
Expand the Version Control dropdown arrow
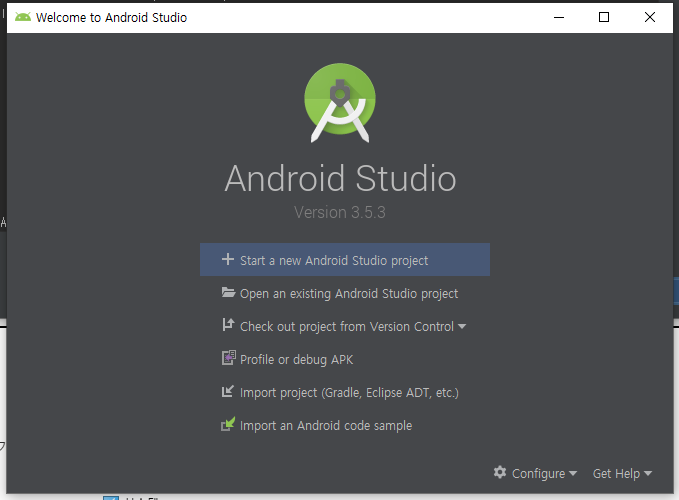point(462,326)
